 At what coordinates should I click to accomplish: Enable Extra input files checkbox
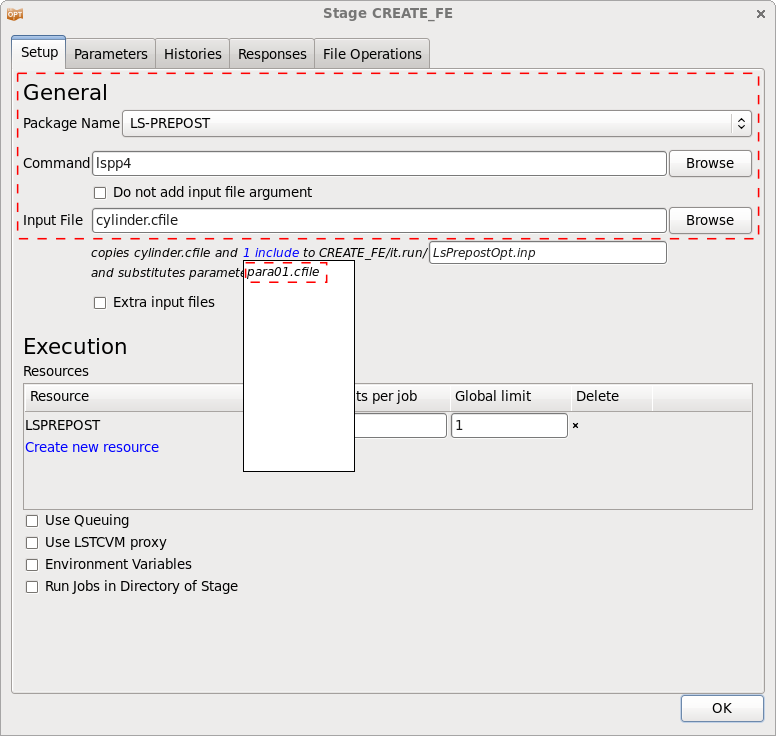[x=100, y=302]
